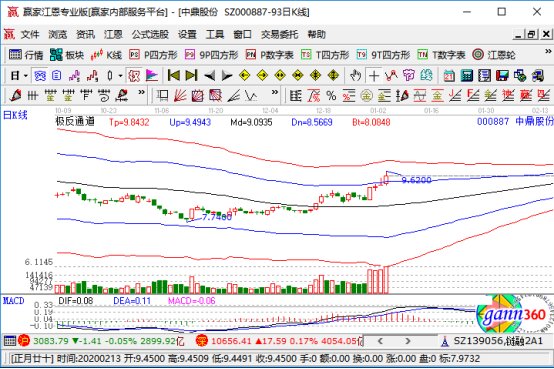This screenshot has height=369, width=554.
Task: Click the MACD indicator label
Action: [x=13, y=301]
